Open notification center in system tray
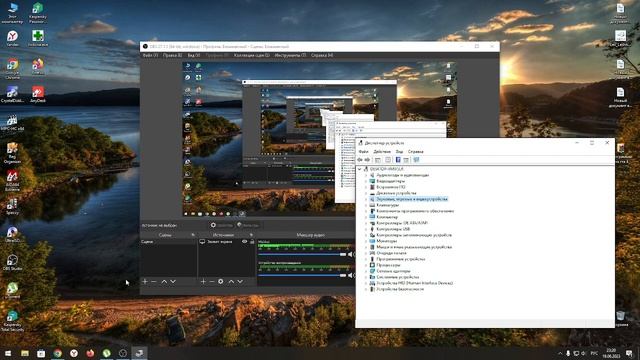The width and height of the screenshot is (640, 360). point(629,353)
